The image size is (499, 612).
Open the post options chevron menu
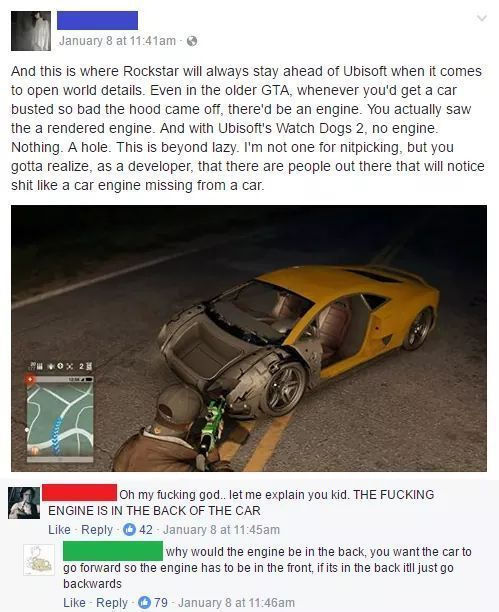[482, 18]
